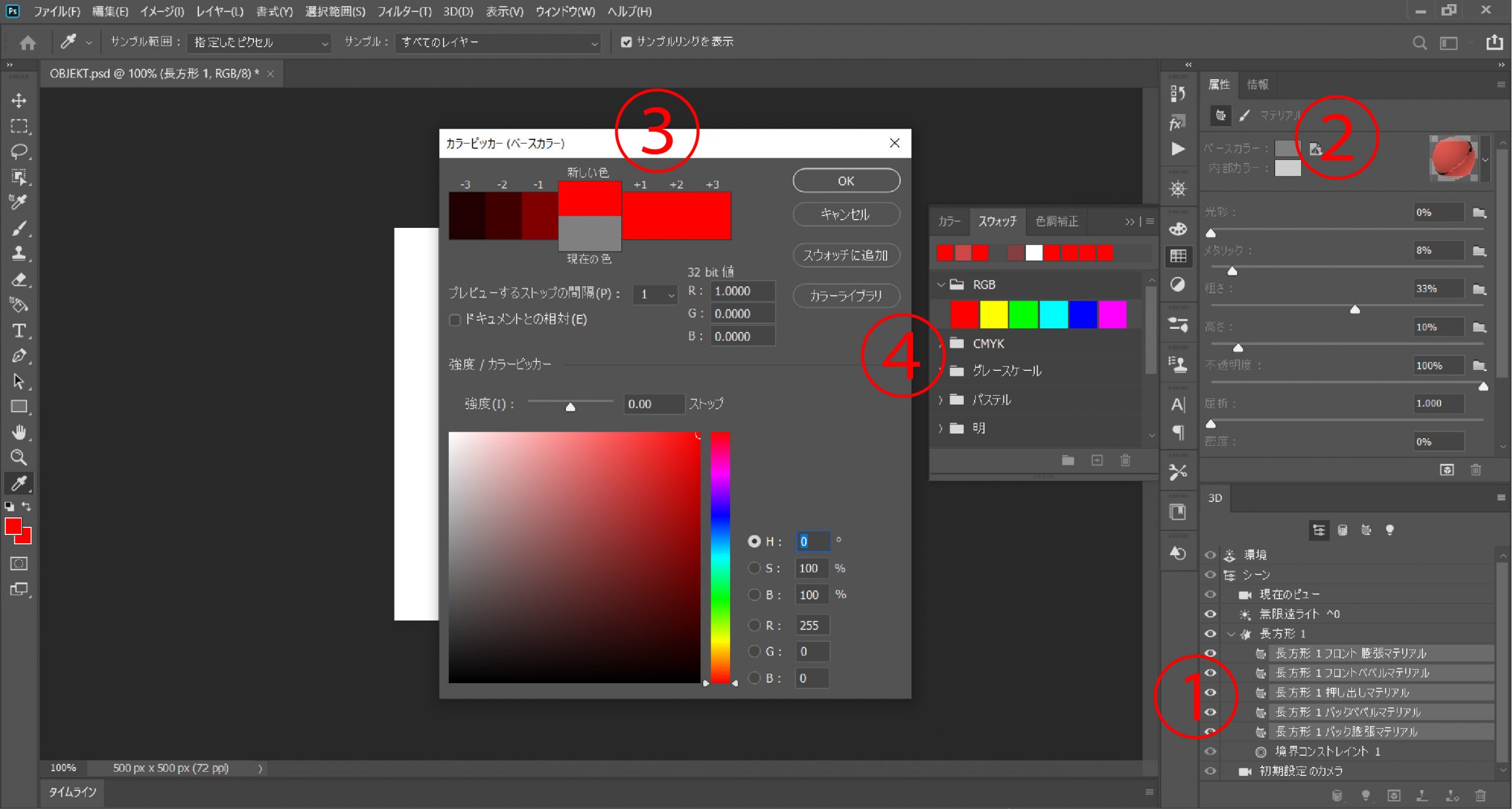Toggle ドキュメントとの相対 checkbox
The image size is (1512, 809).
click(x=455, y=319)
